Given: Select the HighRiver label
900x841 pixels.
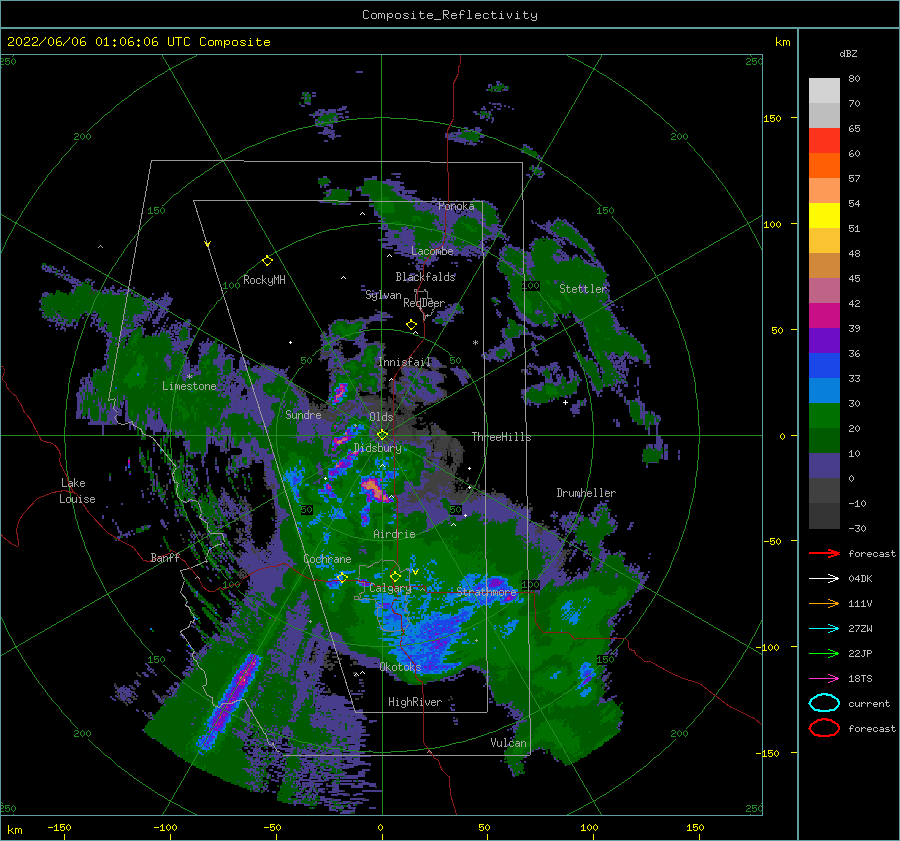Looking at the screenshot, I should pos(414,702).
